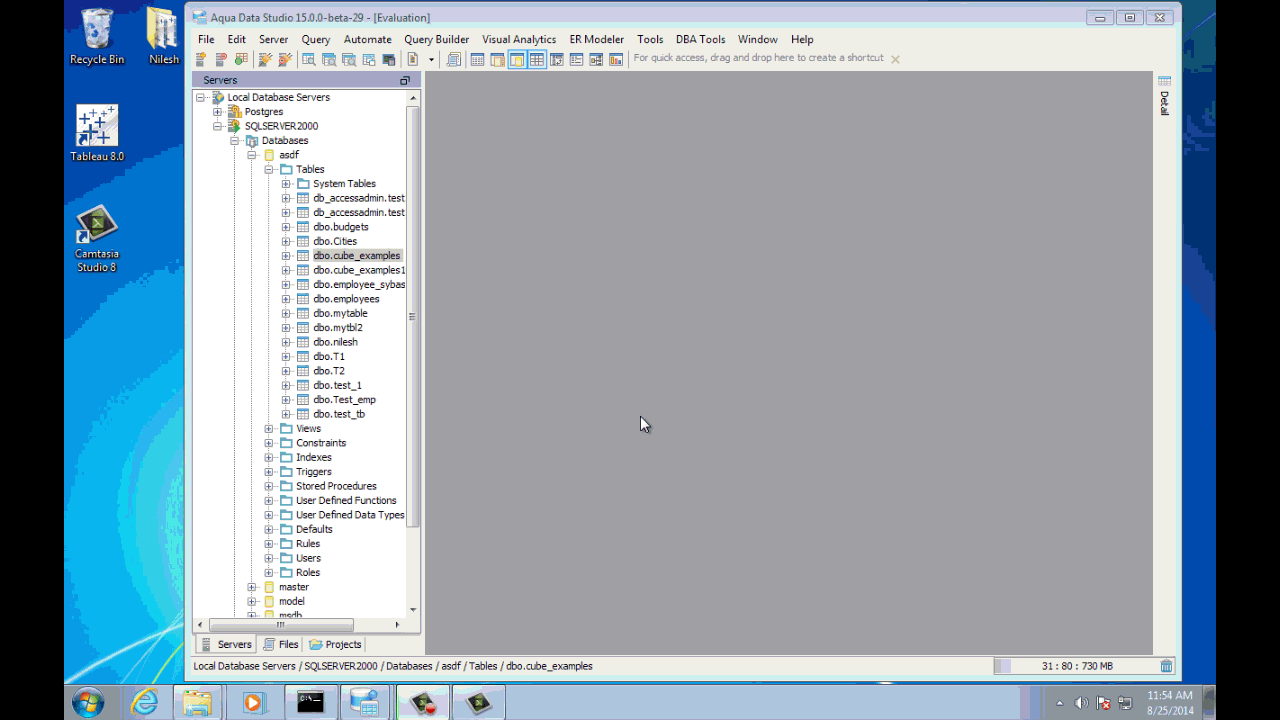Open the File menu
The width and height of the screenshot is (1280, 720).
(206, 39)
